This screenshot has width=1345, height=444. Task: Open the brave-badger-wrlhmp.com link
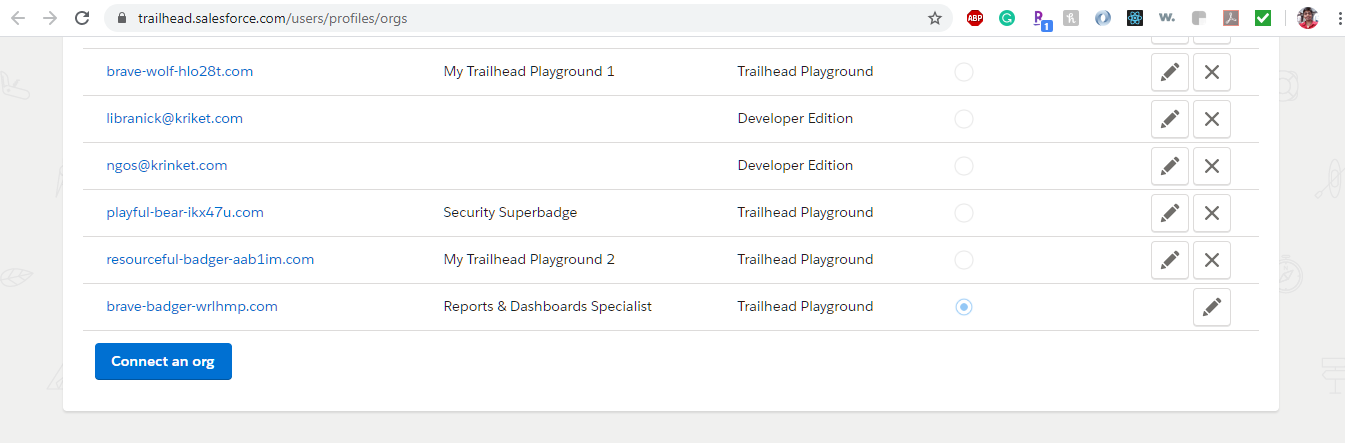pos(192,307)
